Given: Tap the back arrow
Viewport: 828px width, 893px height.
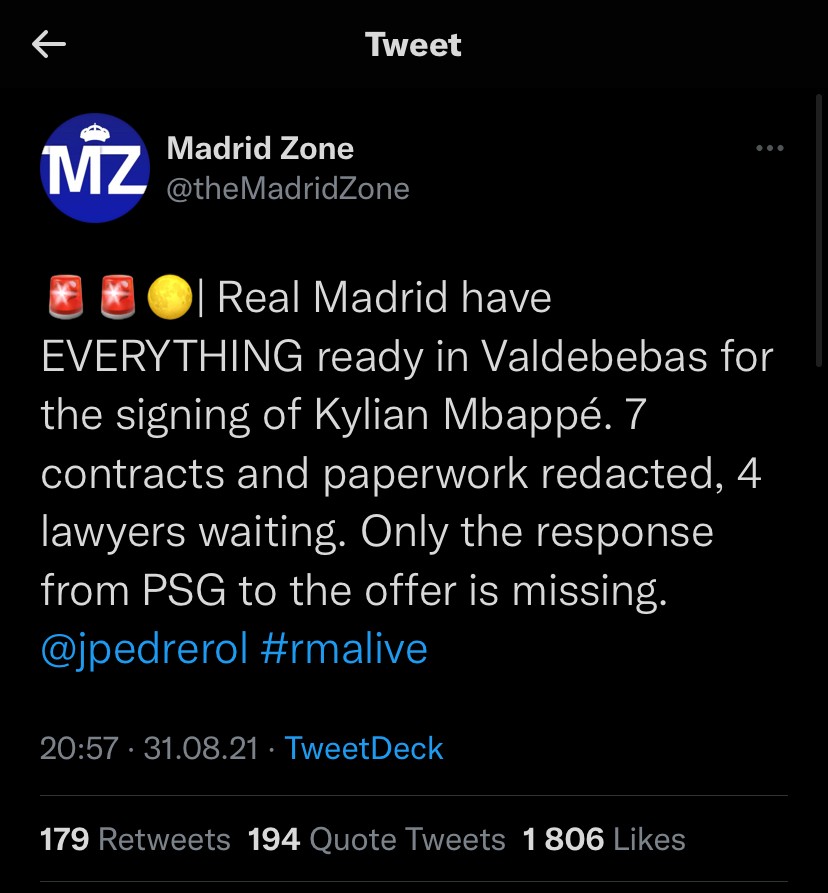Looking at the screenshot, I should pyautogui.click(x=49, y=45).
